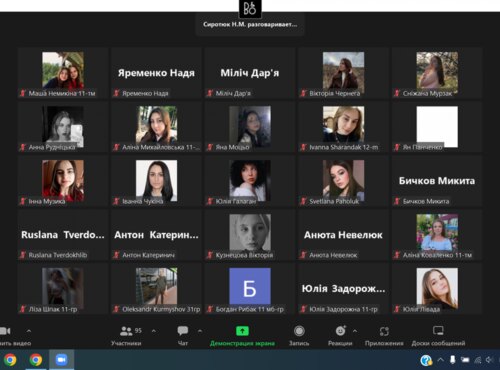Select Сніжана Мурзак participant tile
This screenshot has width=500, height=370.
437,73
